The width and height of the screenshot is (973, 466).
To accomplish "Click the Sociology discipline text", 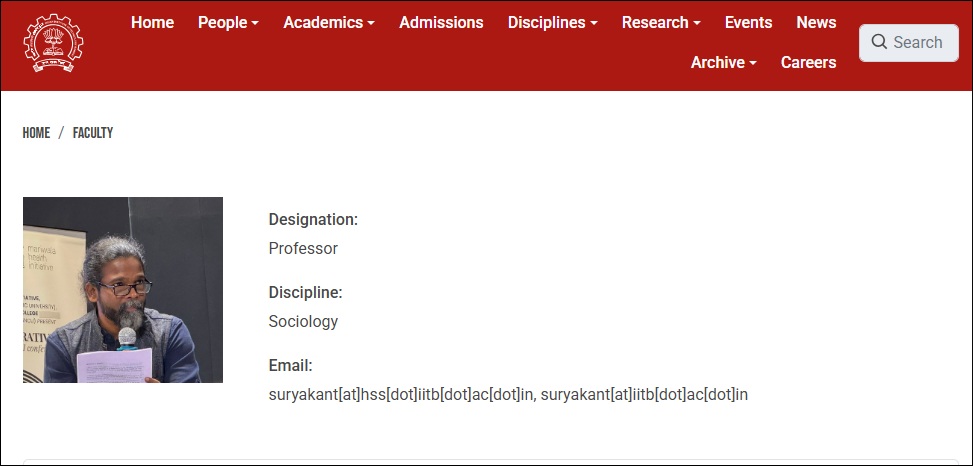I will (303, 321).
